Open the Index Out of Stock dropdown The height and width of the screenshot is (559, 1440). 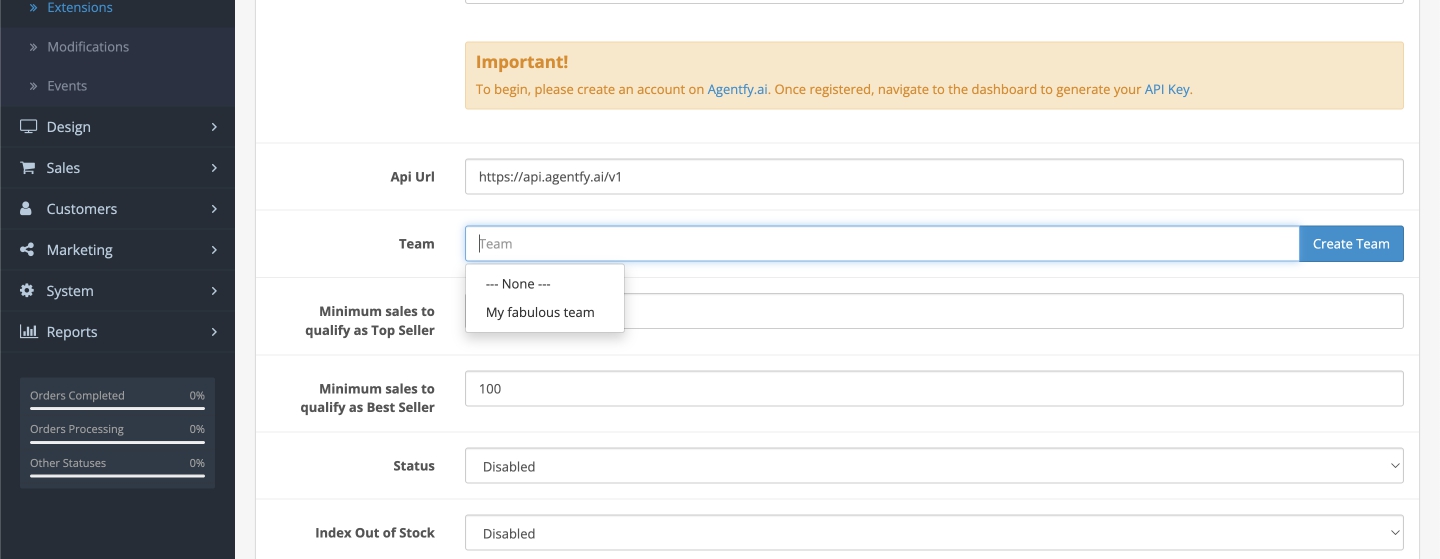tap(933, 533)
